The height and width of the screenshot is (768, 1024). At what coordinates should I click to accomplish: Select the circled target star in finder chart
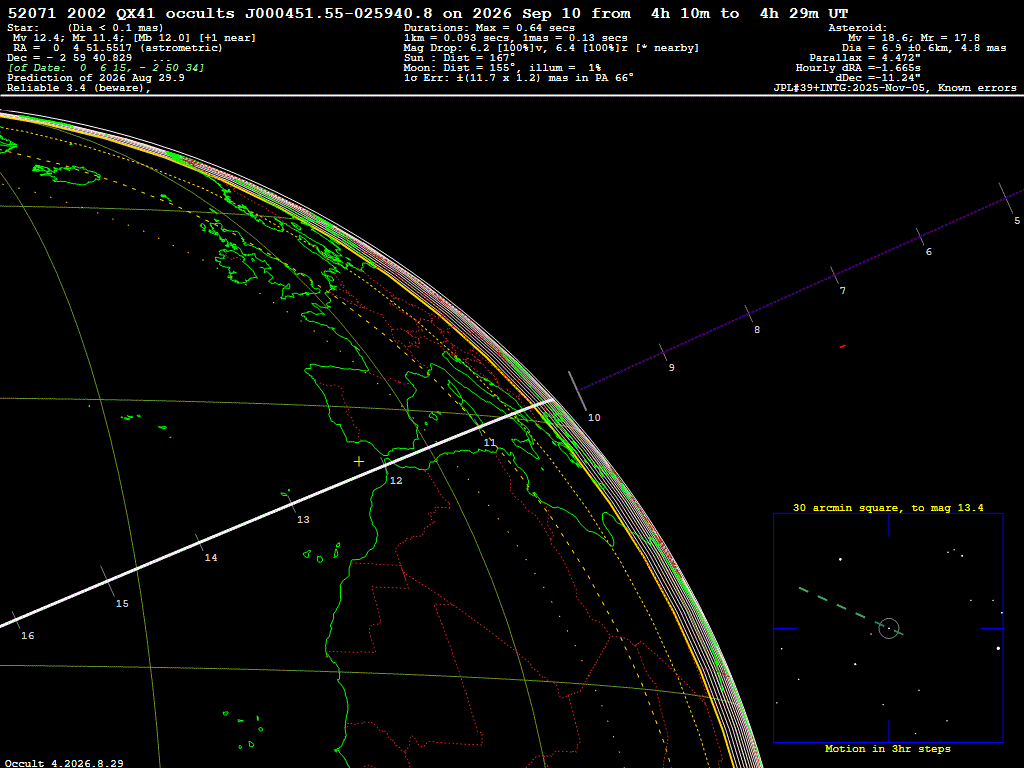coord(889,628)
